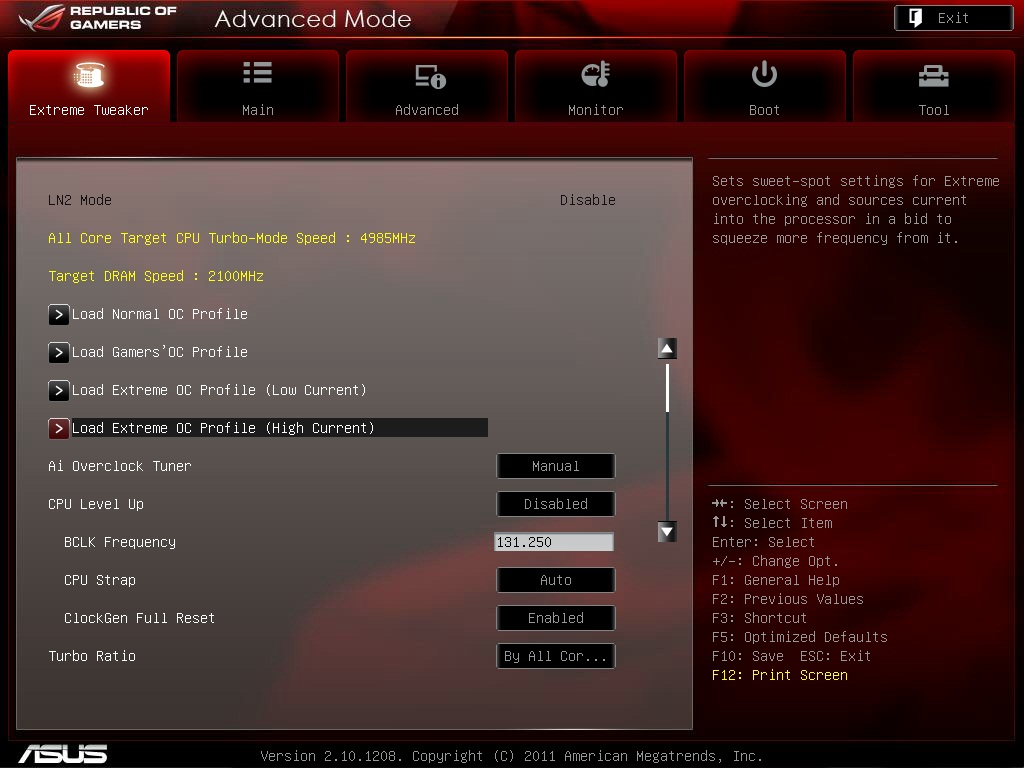1024x768 pixels.
Task: Expand the Turbo Ratio dropdown
Action: [x=555, y=656]
